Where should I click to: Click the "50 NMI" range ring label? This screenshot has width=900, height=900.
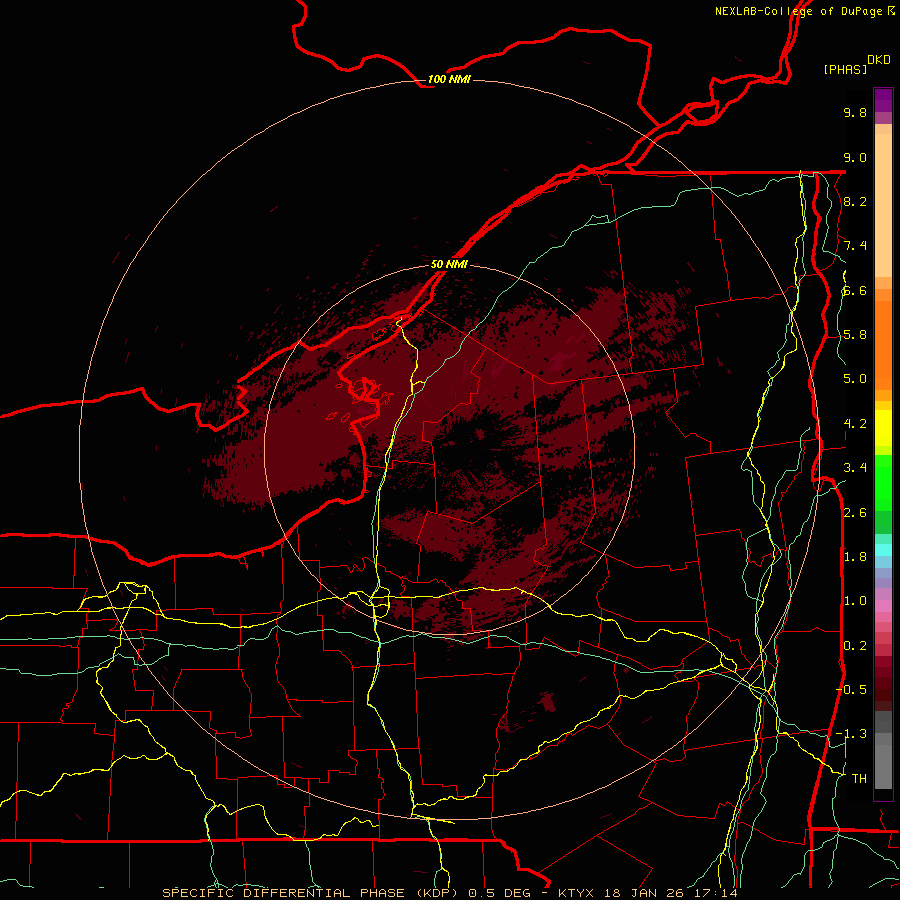449,264
